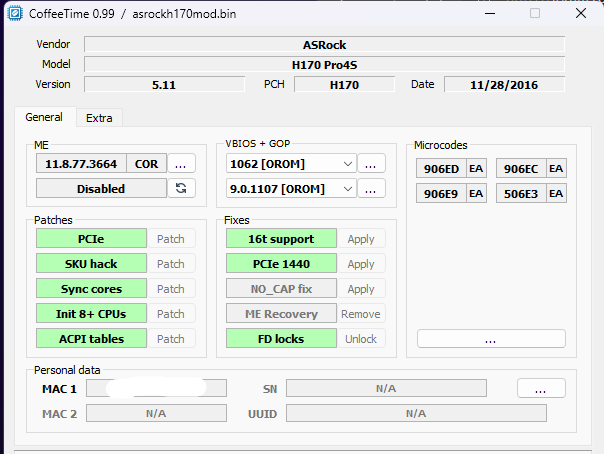This screenshot has height=454, width=604.
Task: Minimize the CoffeeTime window
Action: click(x=490, y=13)
